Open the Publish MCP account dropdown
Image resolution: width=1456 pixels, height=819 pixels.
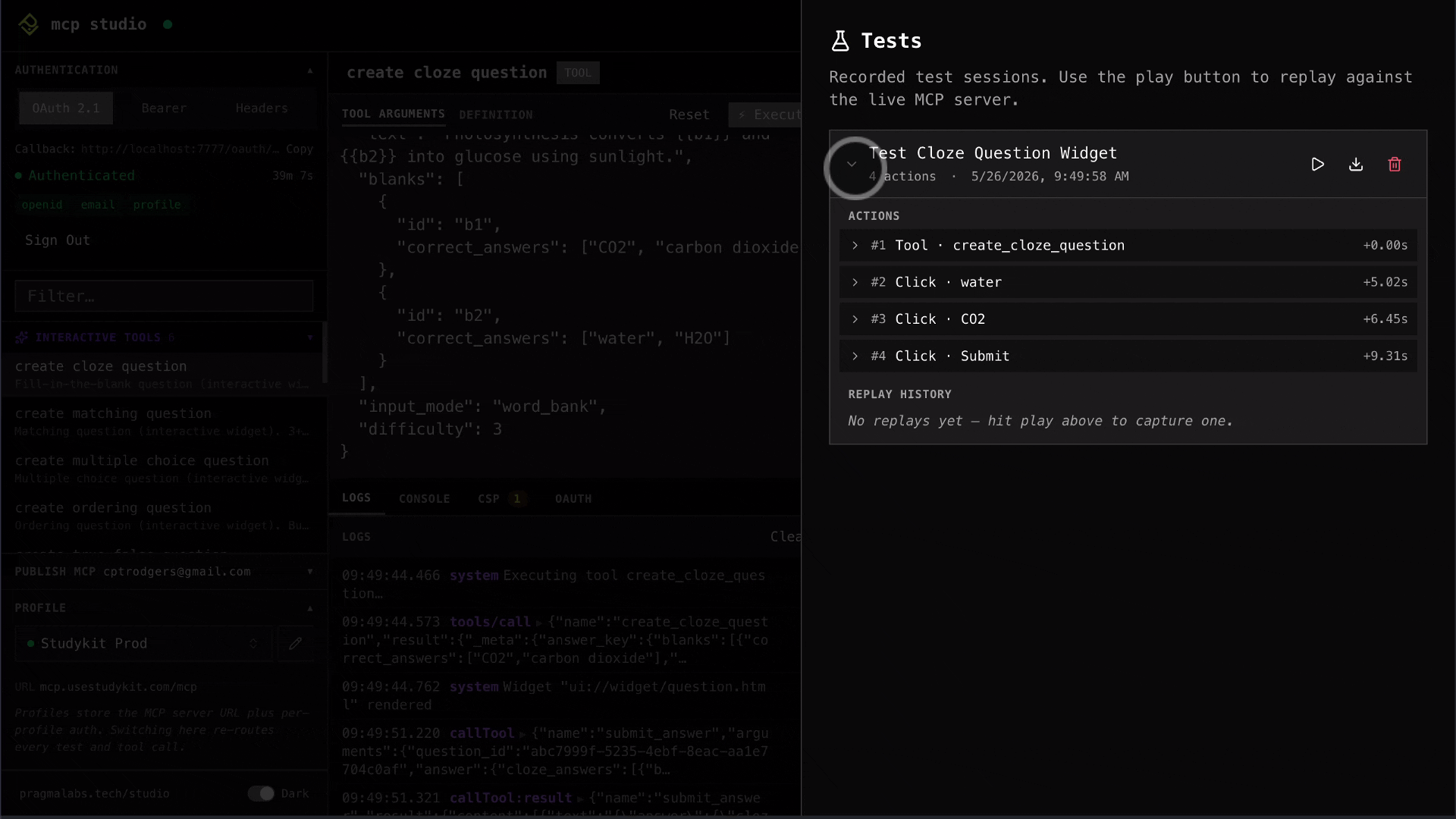tap(309, 572)
